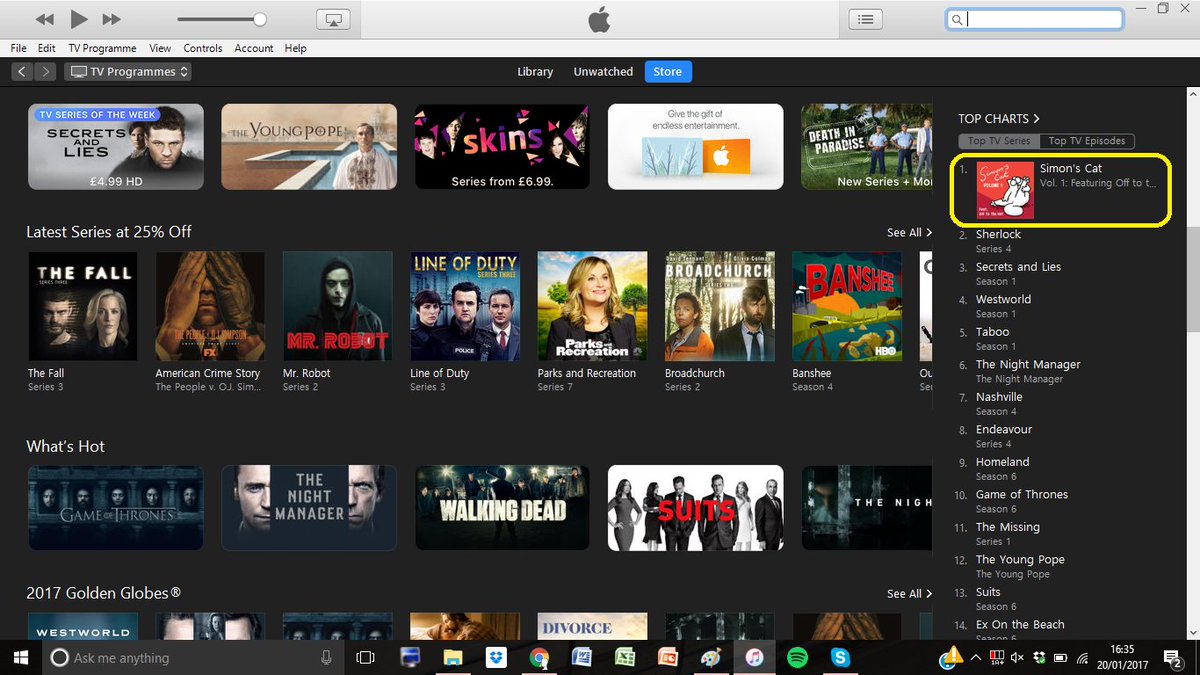Open The Walking Dead banner

click(502, 508)
